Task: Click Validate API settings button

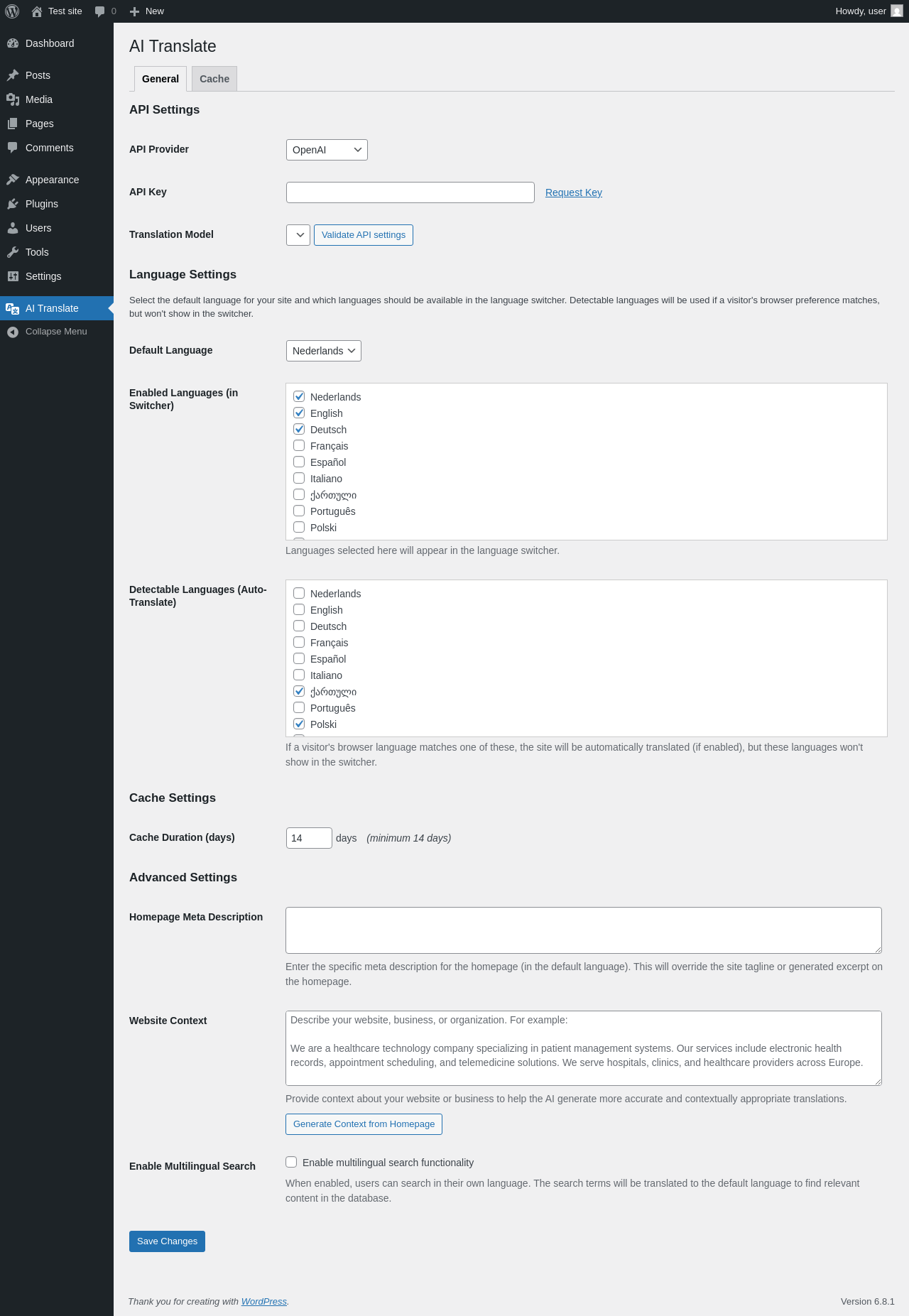Action: click(x=364, y=235)
